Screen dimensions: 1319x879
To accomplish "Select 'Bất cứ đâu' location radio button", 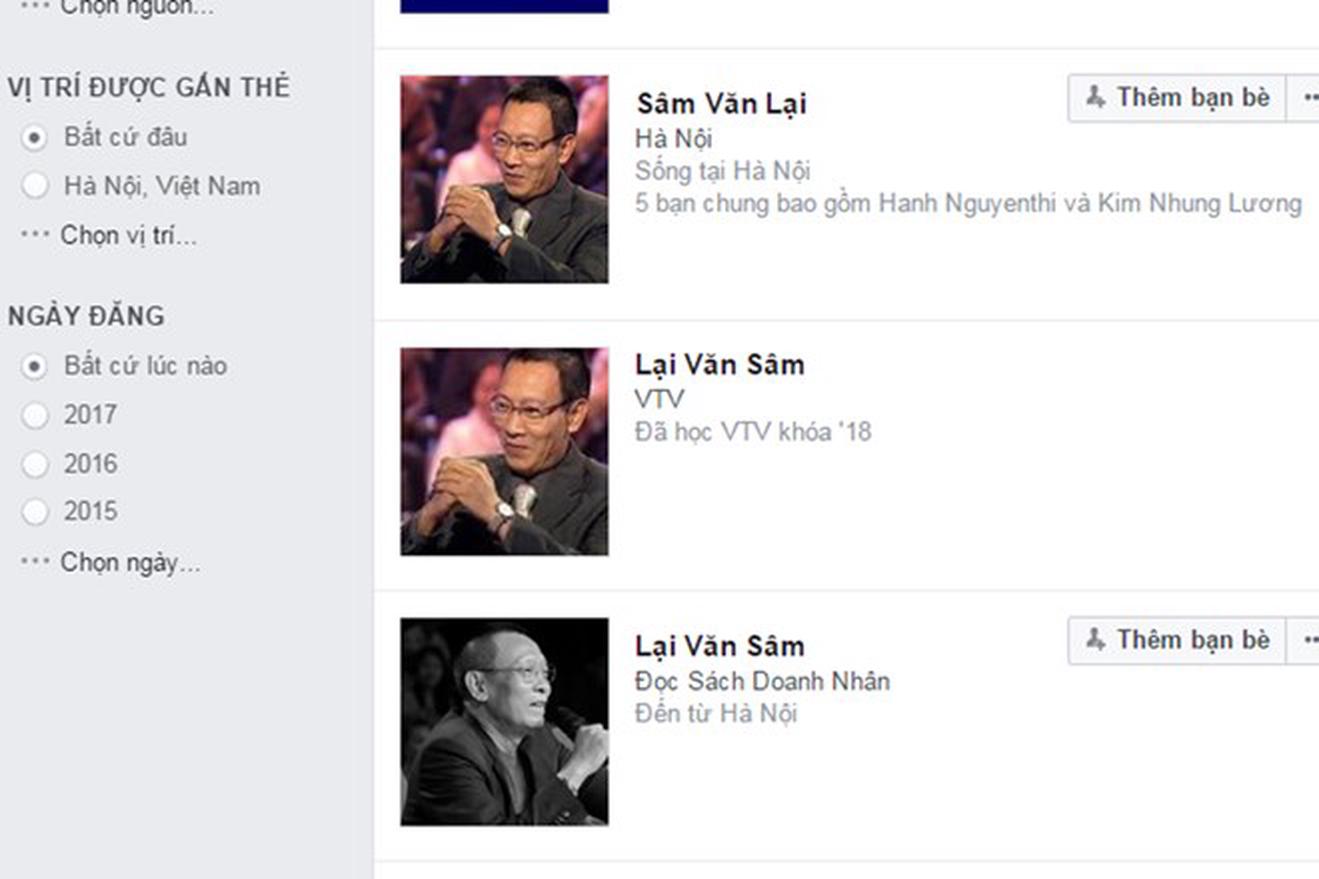I will (x=35, y=138).
